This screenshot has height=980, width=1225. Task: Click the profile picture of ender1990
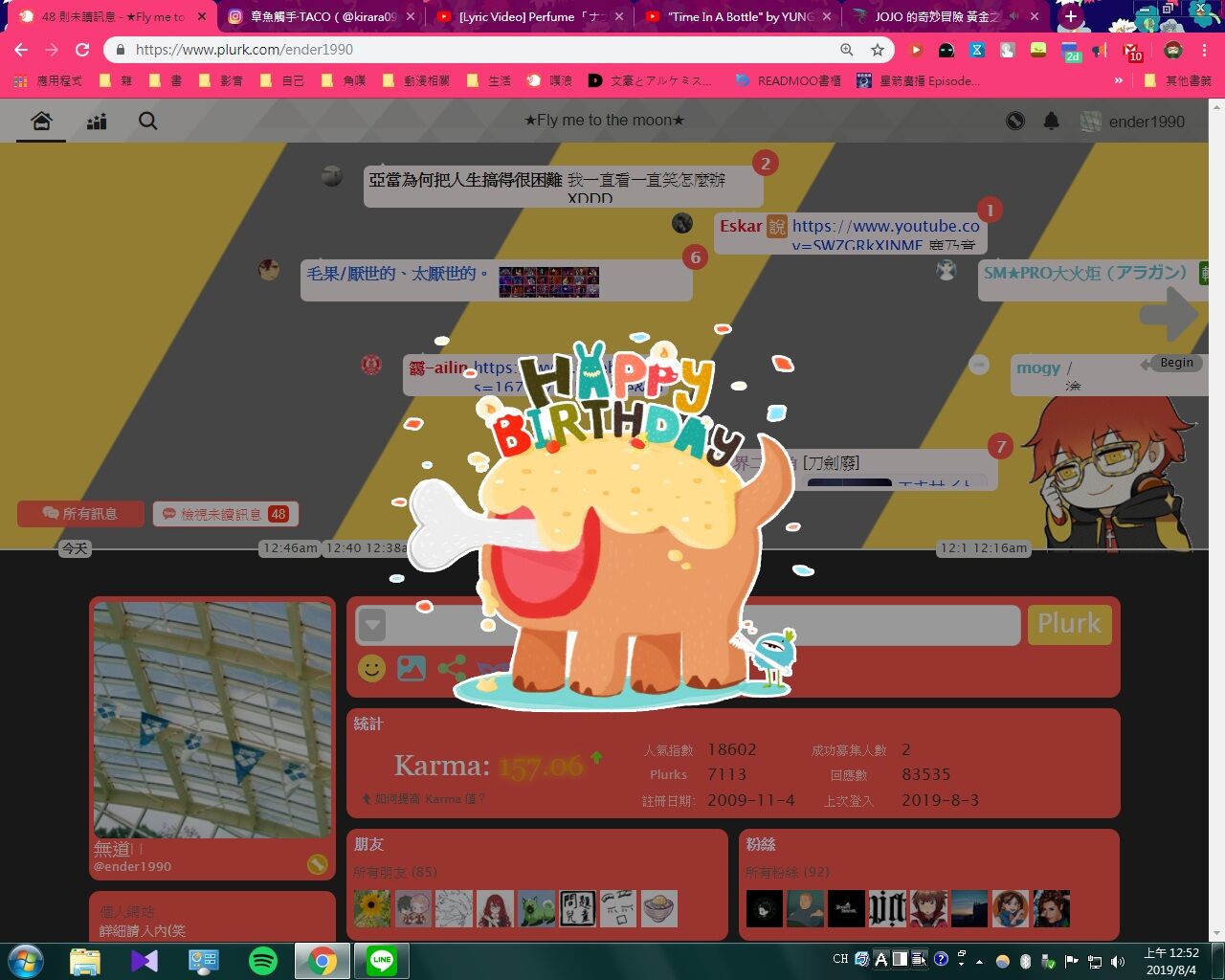click(212, 720)
